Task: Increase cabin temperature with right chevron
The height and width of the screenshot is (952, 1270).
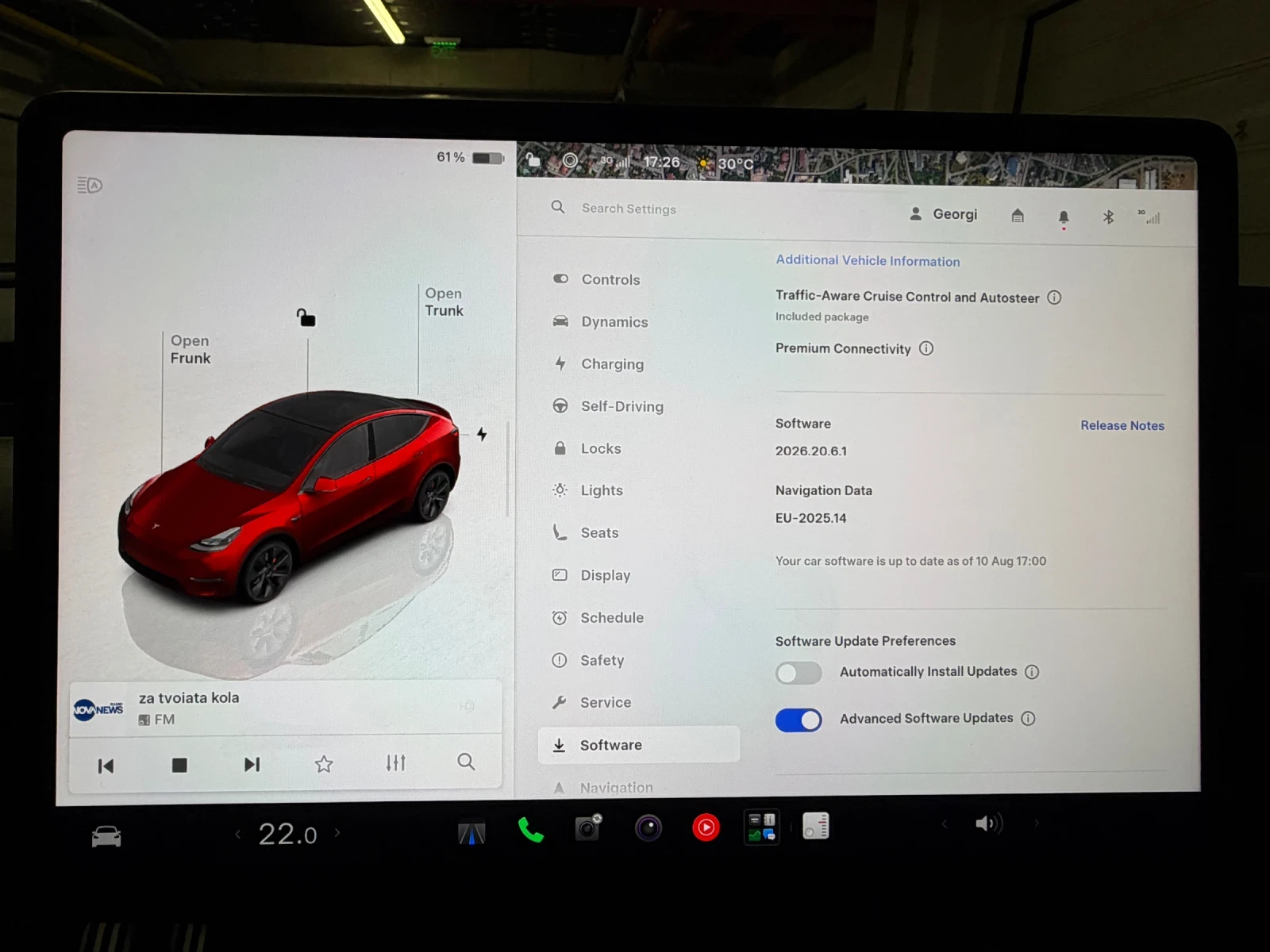Action: coord(337,832)
